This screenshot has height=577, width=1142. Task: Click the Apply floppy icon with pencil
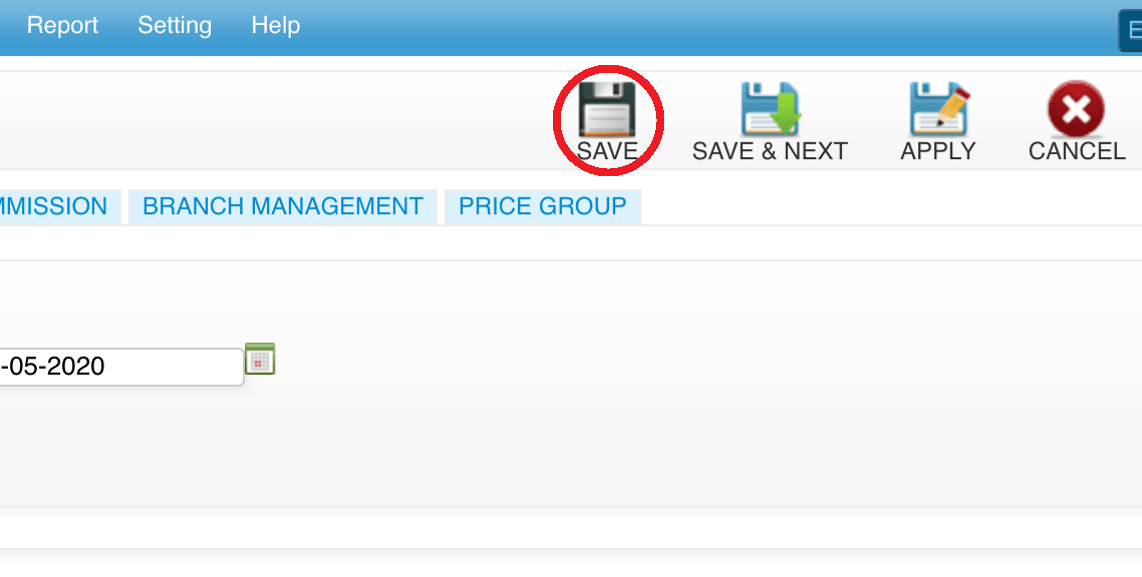(x=940, y=109)
